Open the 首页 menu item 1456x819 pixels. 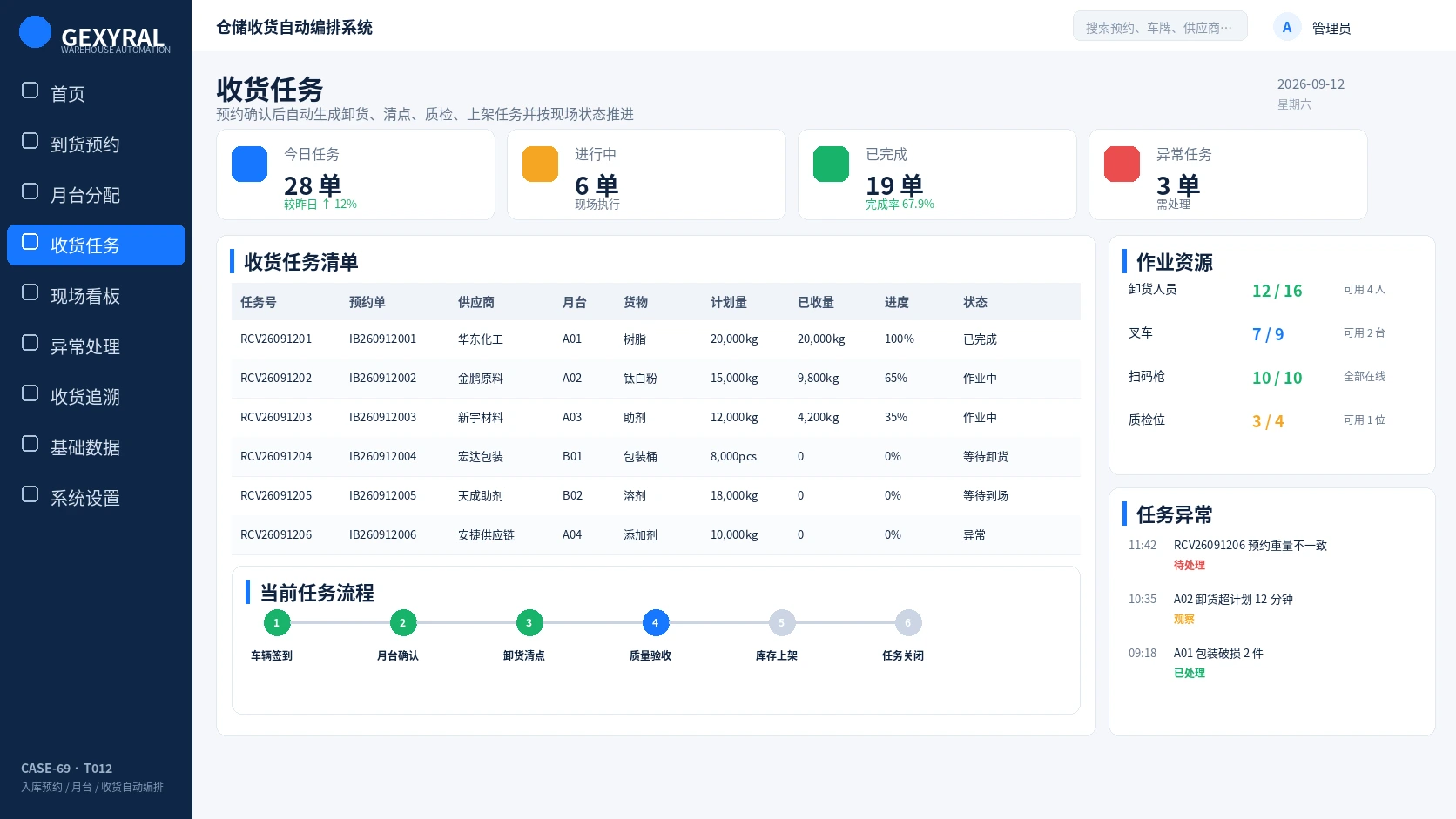point(96,93)
